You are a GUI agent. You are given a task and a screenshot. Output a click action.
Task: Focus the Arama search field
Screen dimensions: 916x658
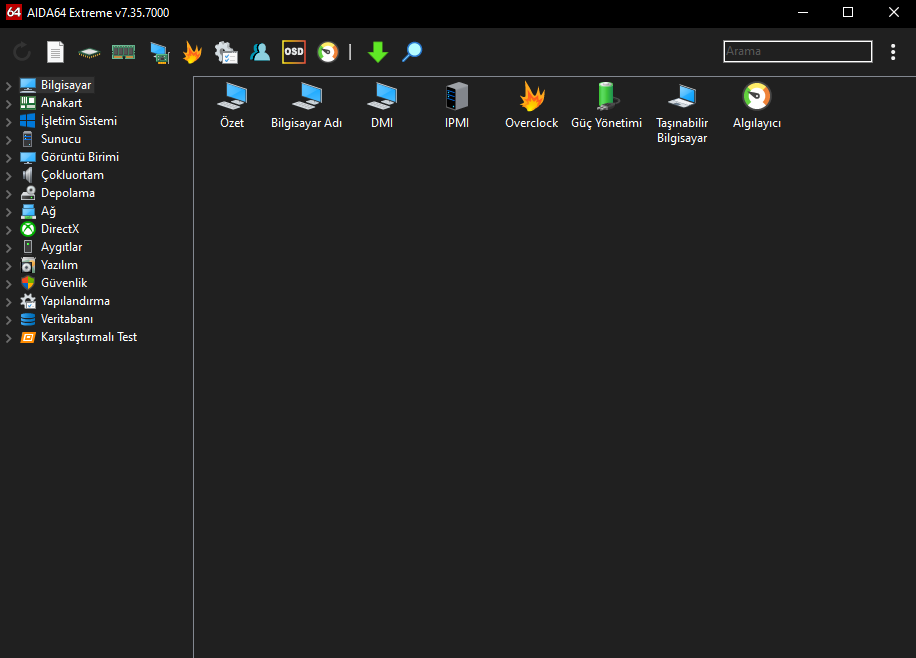click(797, 51)
